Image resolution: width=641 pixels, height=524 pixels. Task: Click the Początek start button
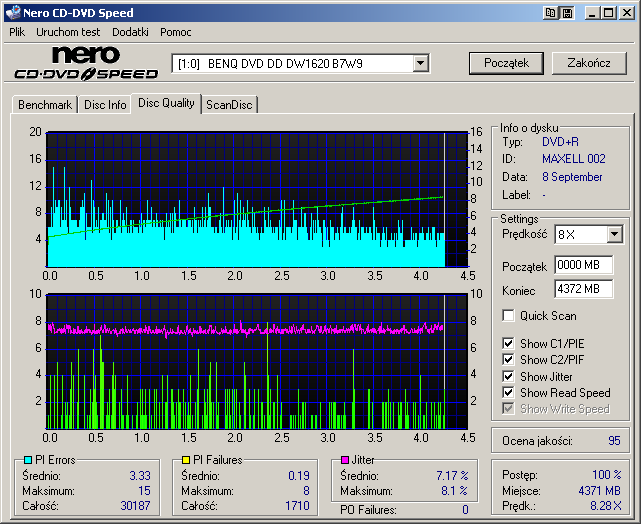[506, 63]
